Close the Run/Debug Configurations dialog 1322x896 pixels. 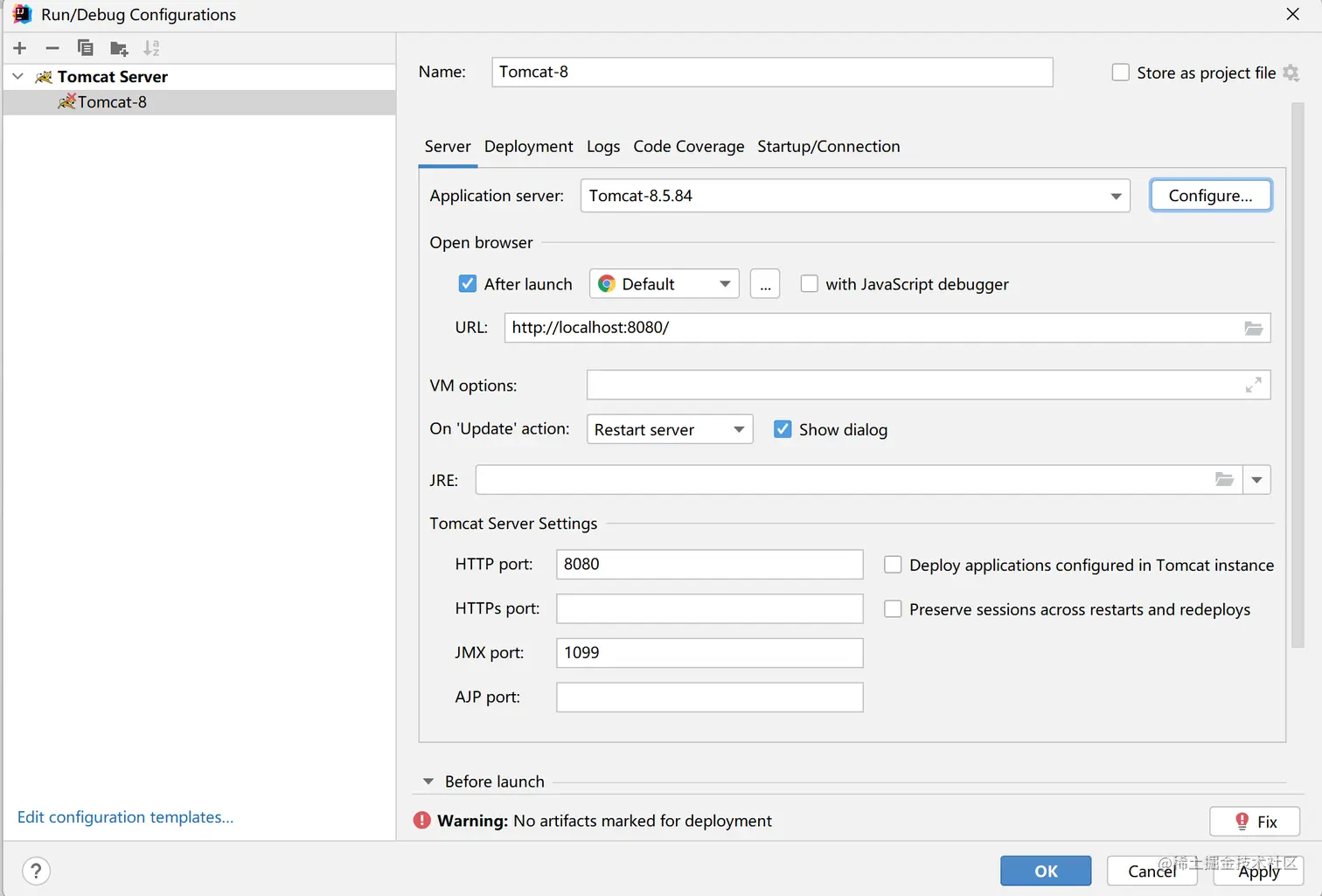coord(1292,14)
